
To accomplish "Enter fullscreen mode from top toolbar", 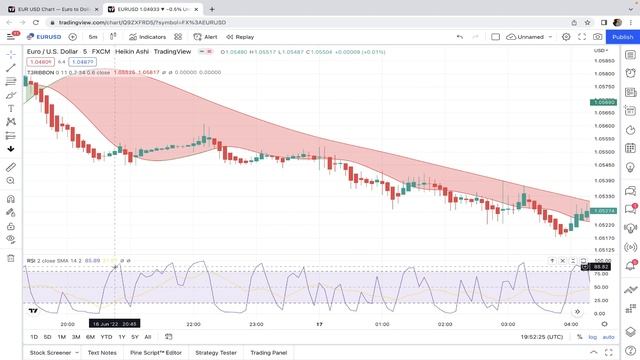I will point(582,37).
